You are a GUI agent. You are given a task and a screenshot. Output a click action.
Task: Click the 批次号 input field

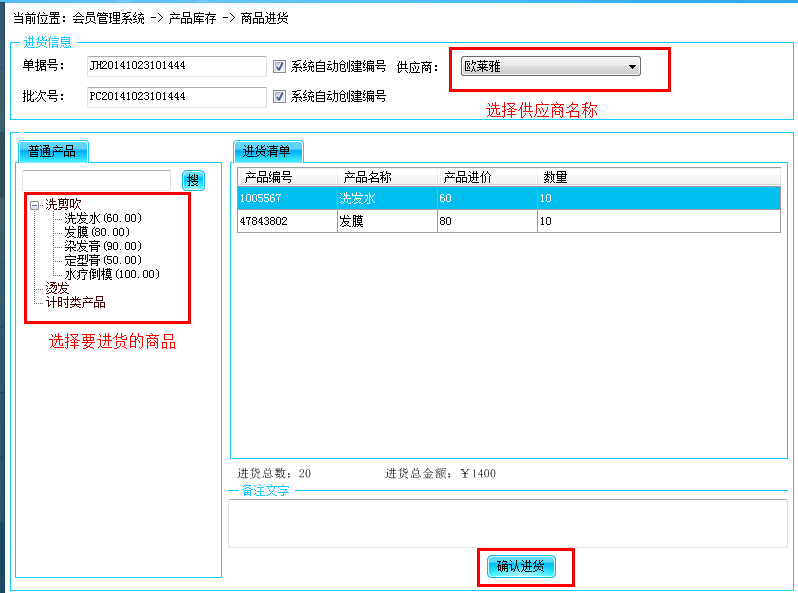click(x=175, y=97)
